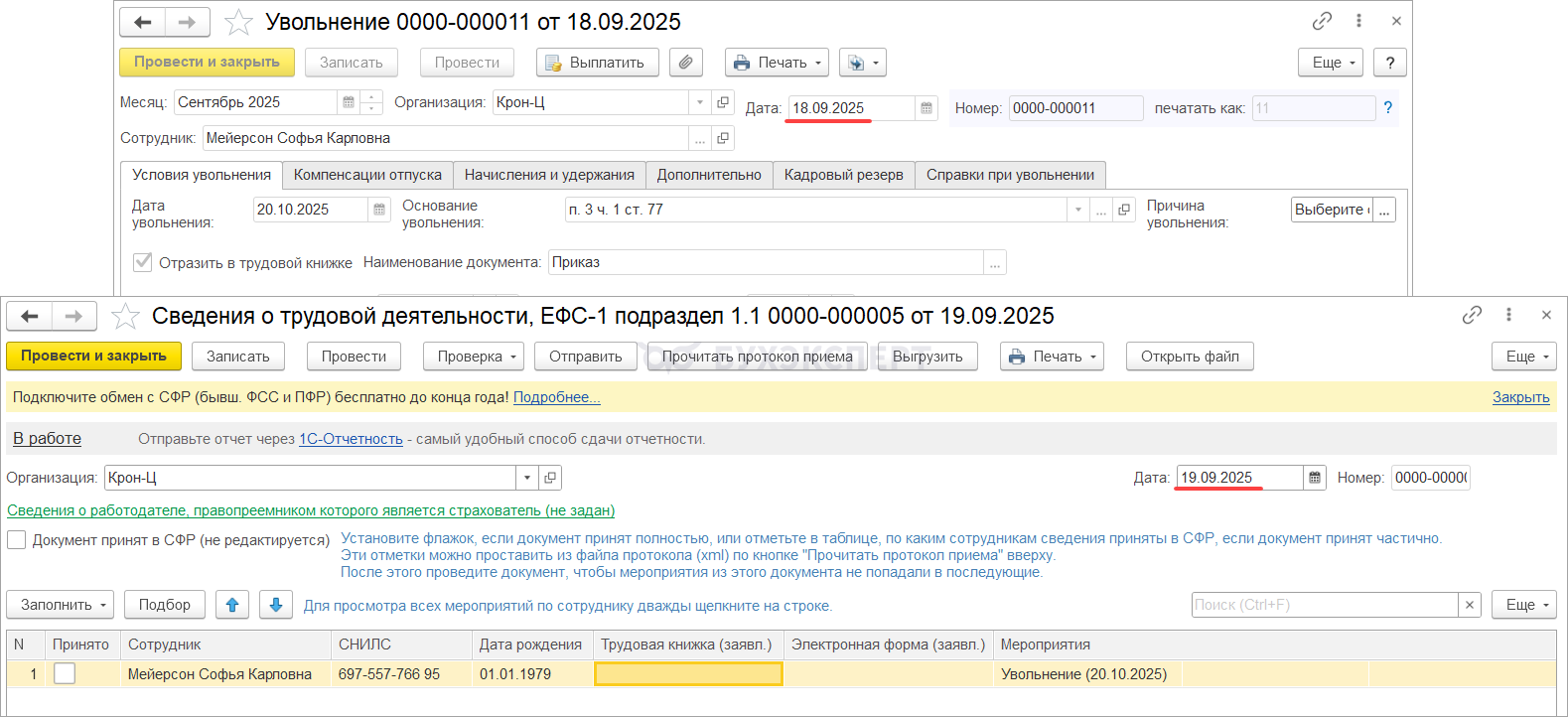Click Прочитать протокол приема button
1568x717 pixels.
(758, 357)
